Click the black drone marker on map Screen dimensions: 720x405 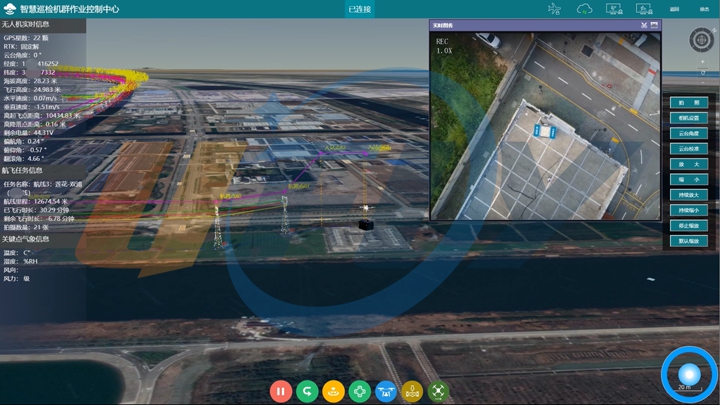[366, 225]
